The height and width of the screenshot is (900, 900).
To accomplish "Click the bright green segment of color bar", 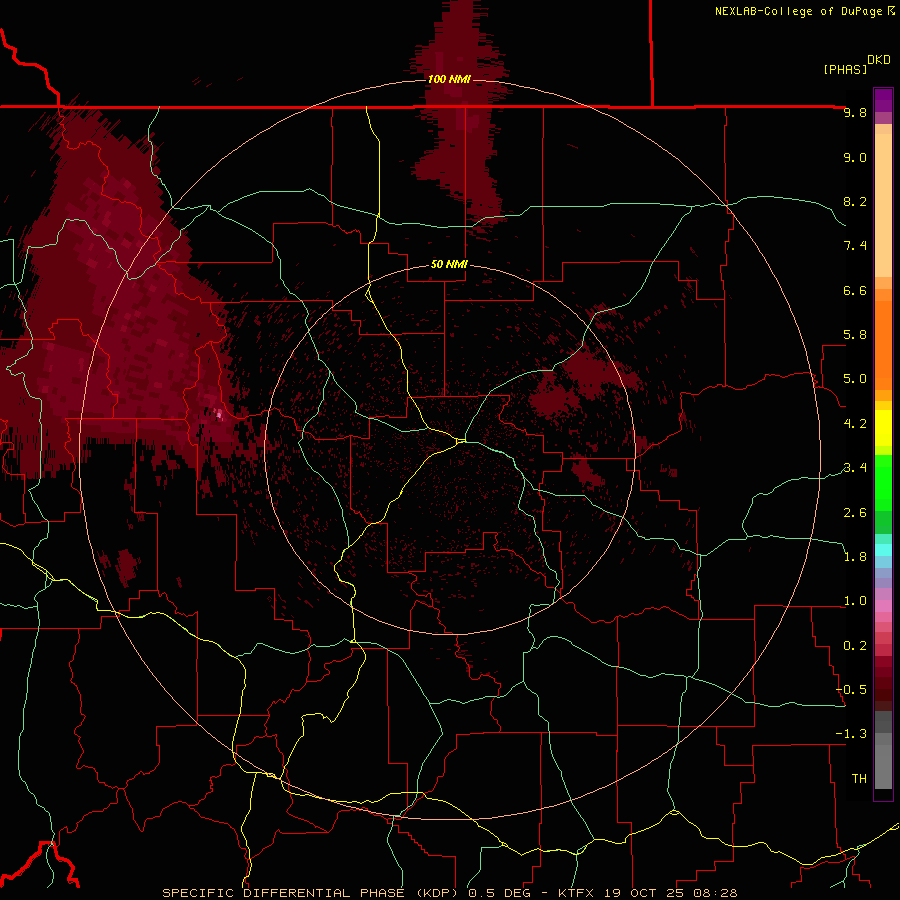I will (x=883, y=481).
